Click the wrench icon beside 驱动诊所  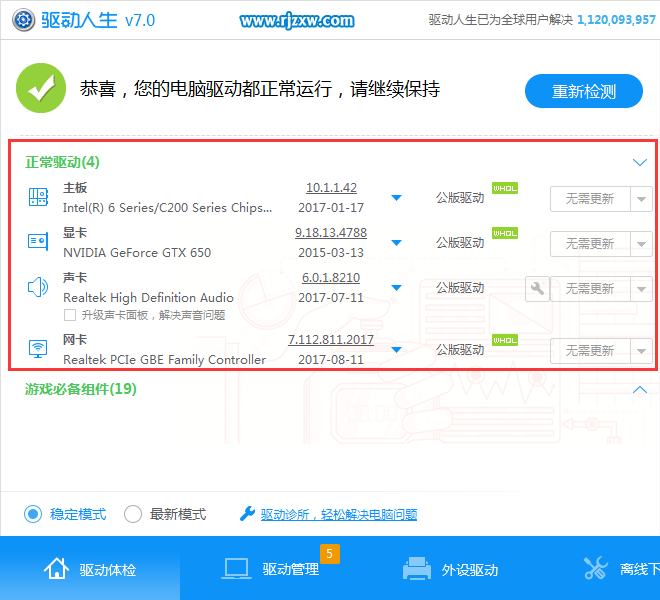247,514
